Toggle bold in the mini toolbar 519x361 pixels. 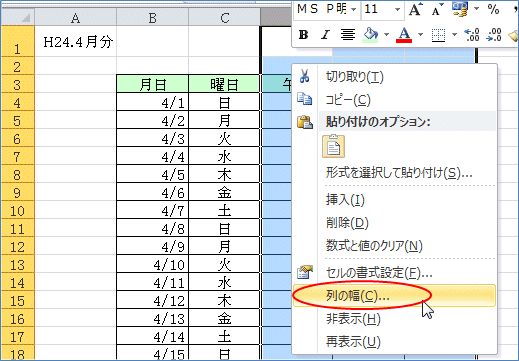(303, 34)
